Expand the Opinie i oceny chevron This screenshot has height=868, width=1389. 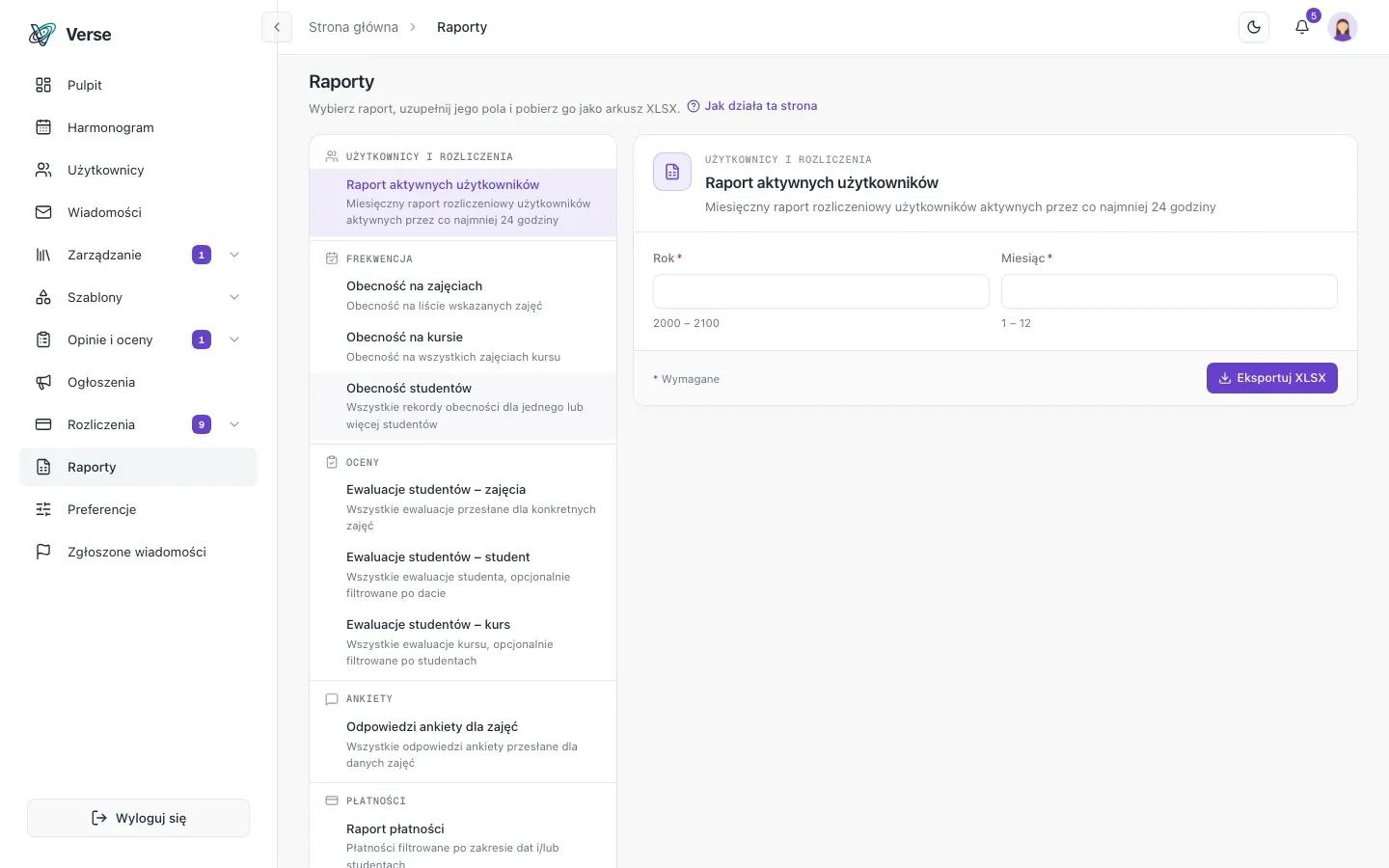234,339
